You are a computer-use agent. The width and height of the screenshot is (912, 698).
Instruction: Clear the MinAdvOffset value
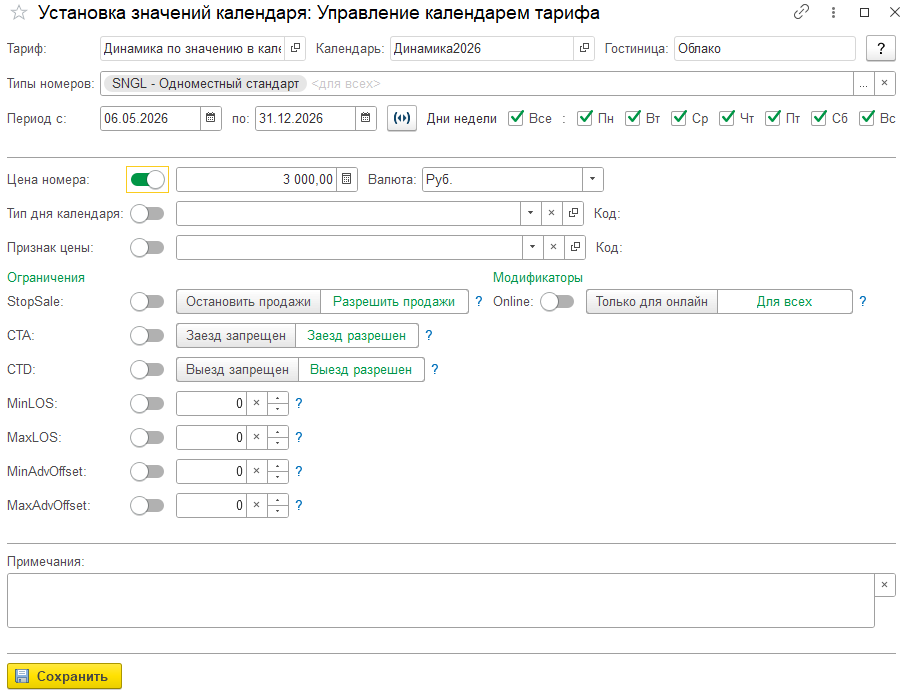256,471
